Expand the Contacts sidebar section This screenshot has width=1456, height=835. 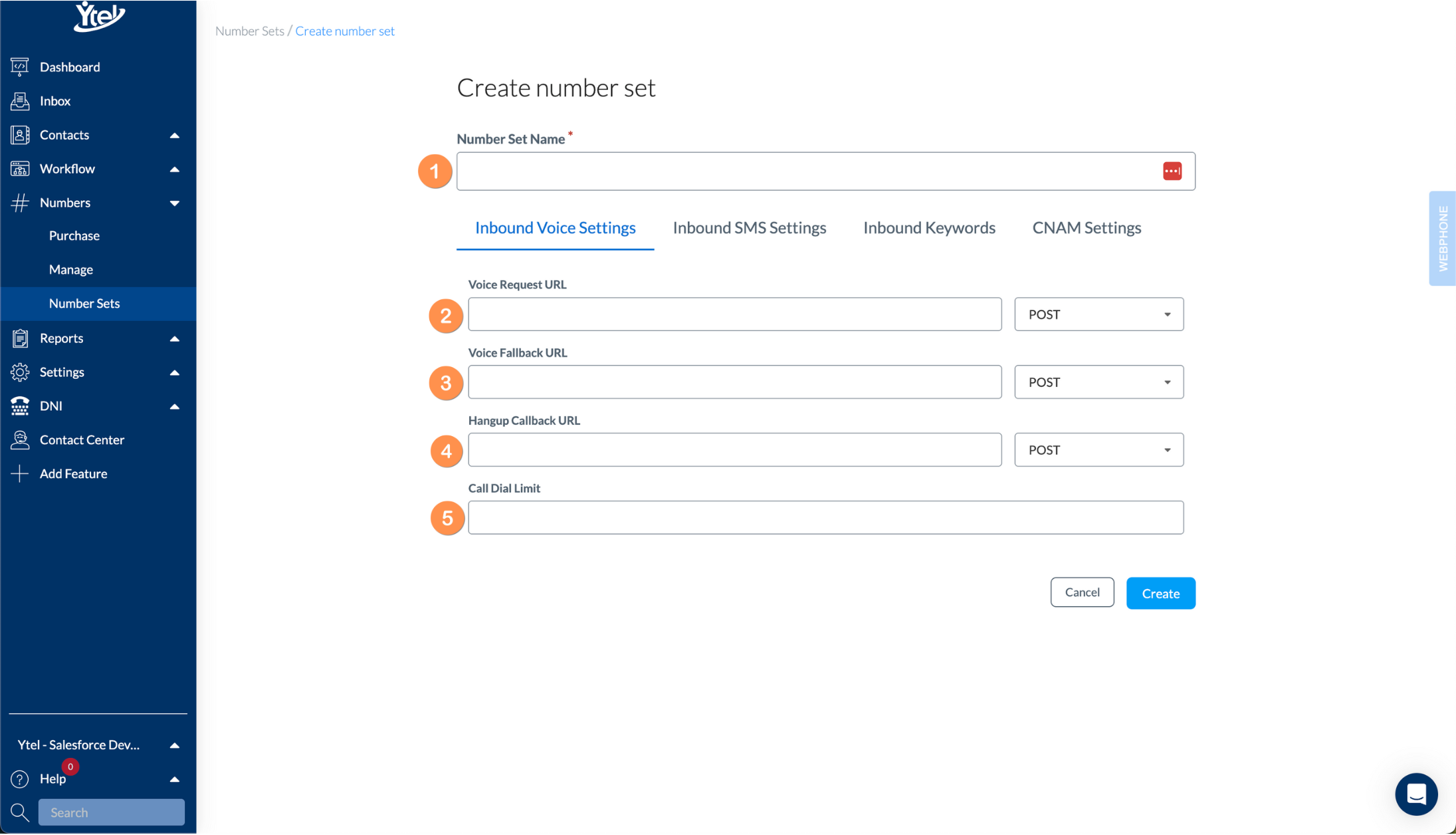click(174, 135)
